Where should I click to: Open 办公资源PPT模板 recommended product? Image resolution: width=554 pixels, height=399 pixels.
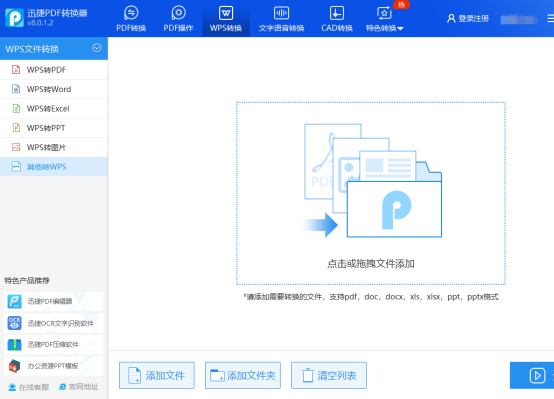coord(53,366)
